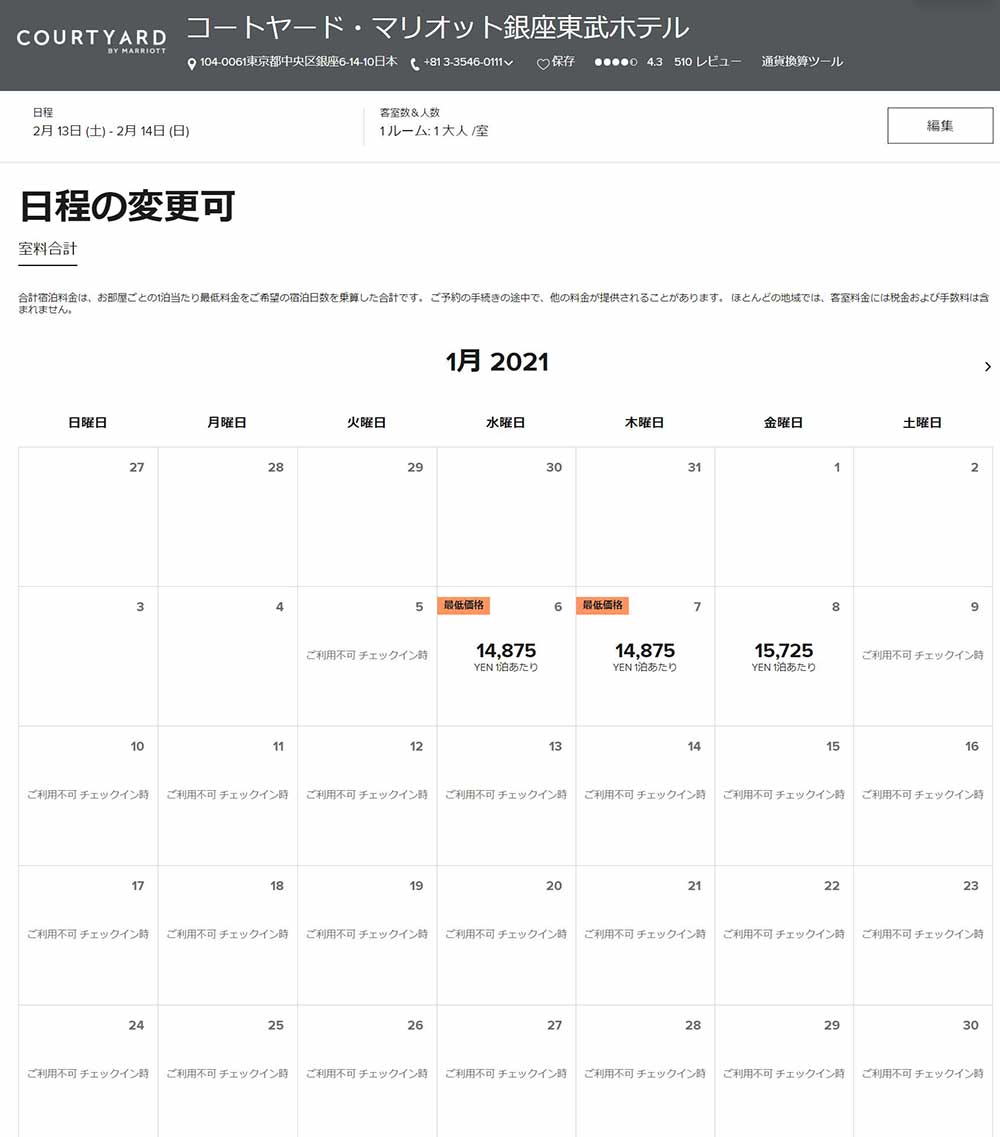Click 最低価格 badge on January 7
This screenshot has height=1137, width=1000.
[603, 605]
